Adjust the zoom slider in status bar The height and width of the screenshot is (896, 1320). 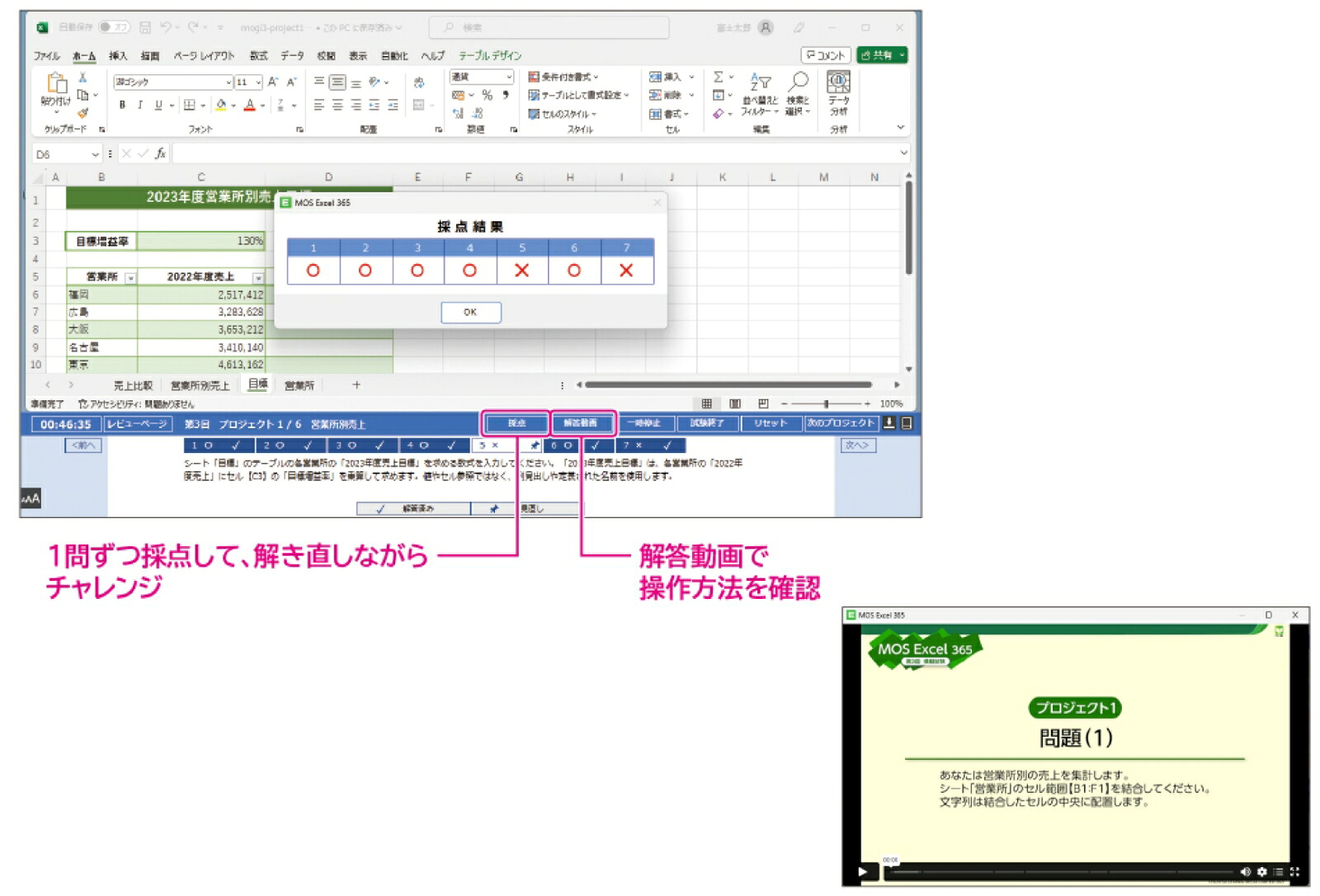(825, 403)
